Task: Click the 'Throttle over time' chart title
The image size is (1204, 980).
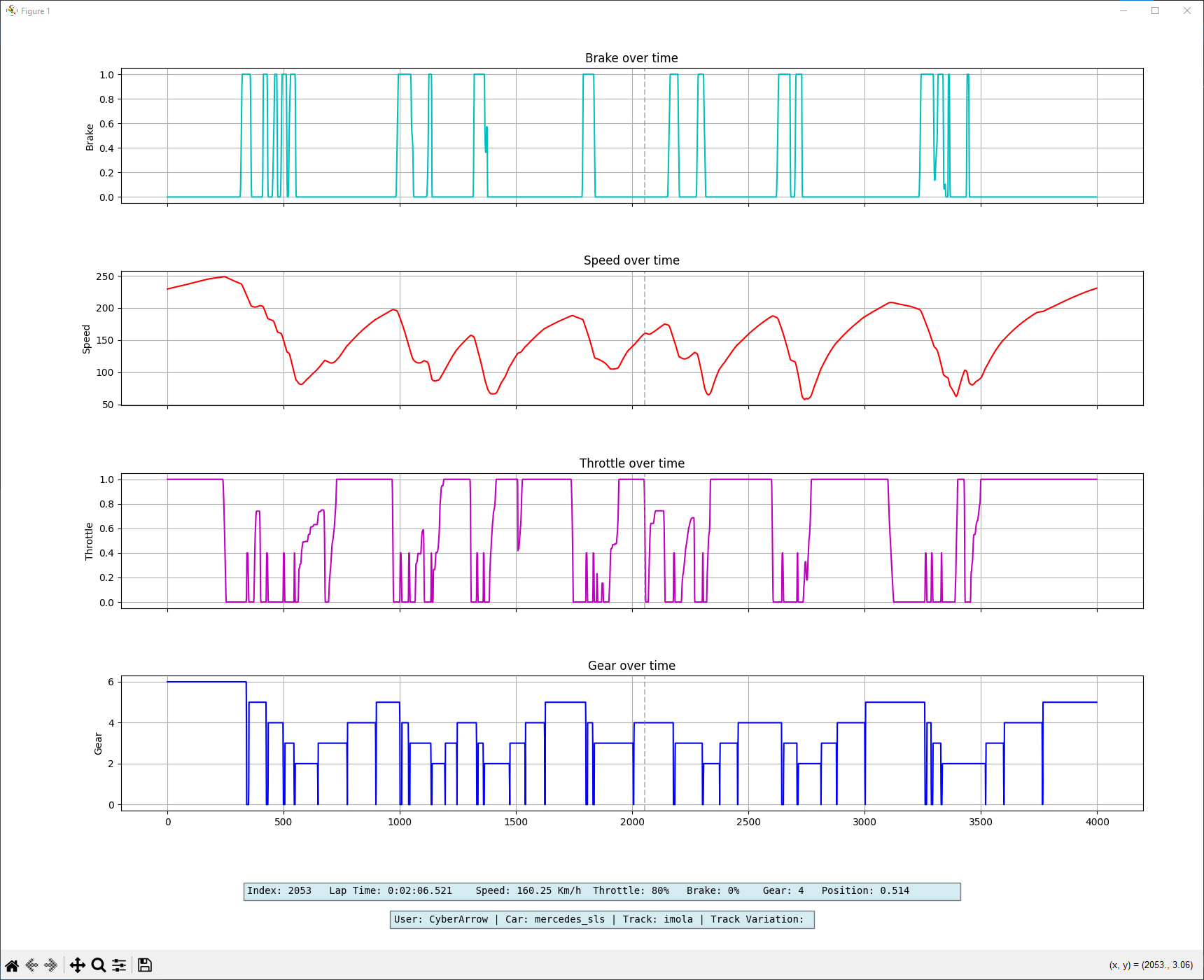Action: click(632, 463)
